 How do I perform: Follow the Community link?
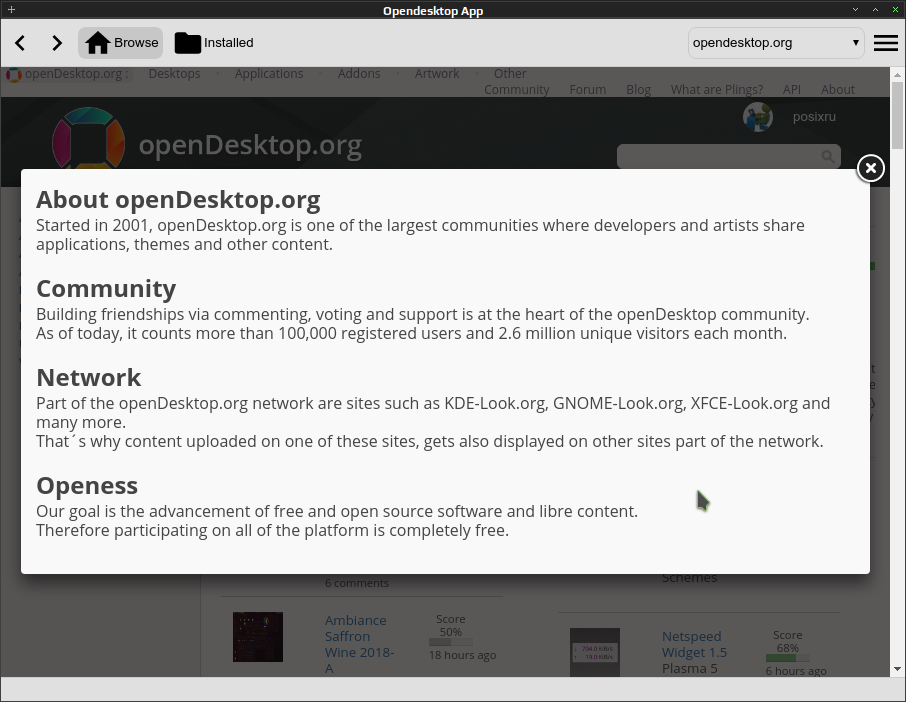coord(517,90)
